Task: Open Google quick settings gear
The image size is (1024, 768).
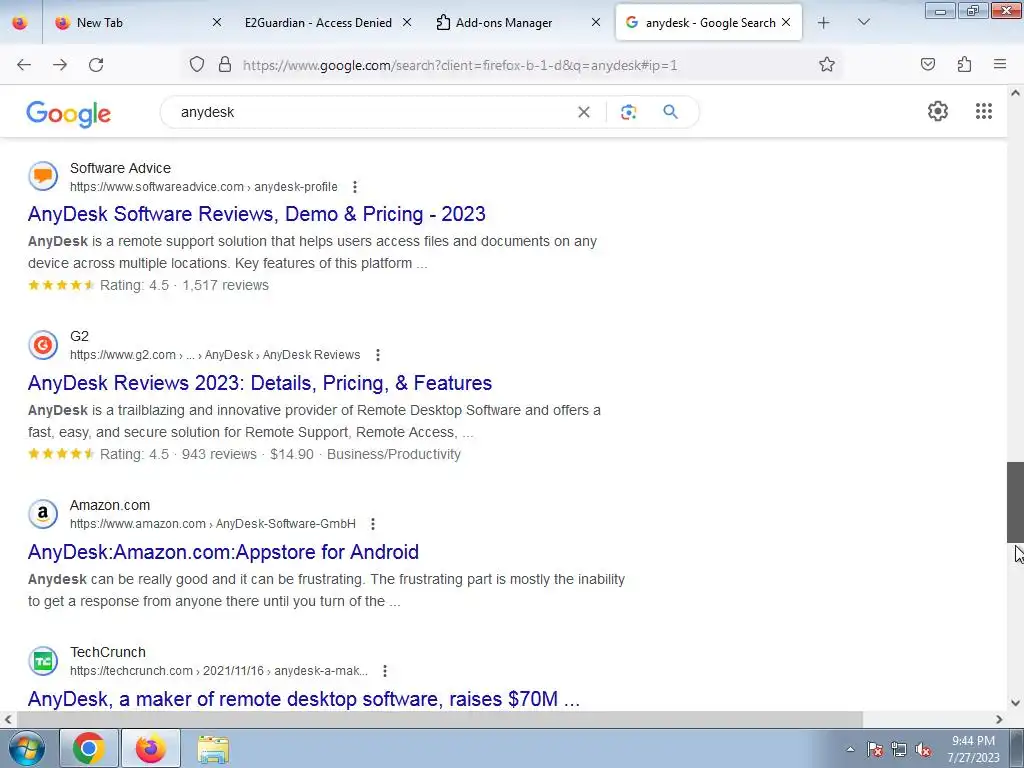Action: [938, 111]
